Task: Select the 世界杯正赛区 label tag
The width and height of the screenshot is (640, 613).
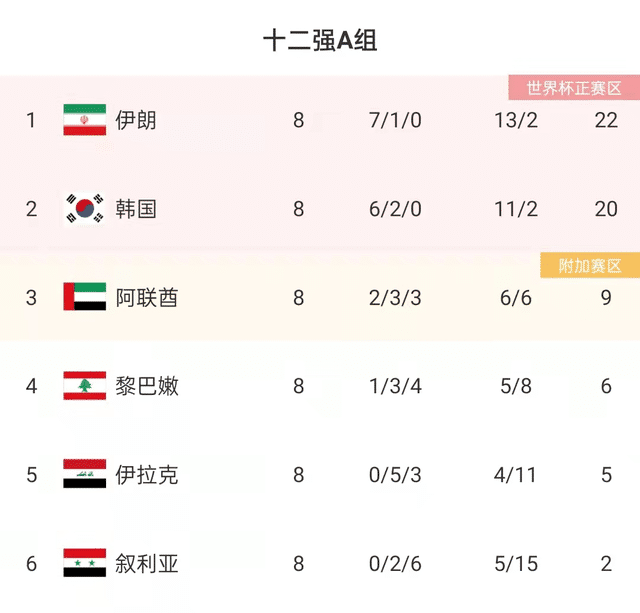Action: point(574,88)
